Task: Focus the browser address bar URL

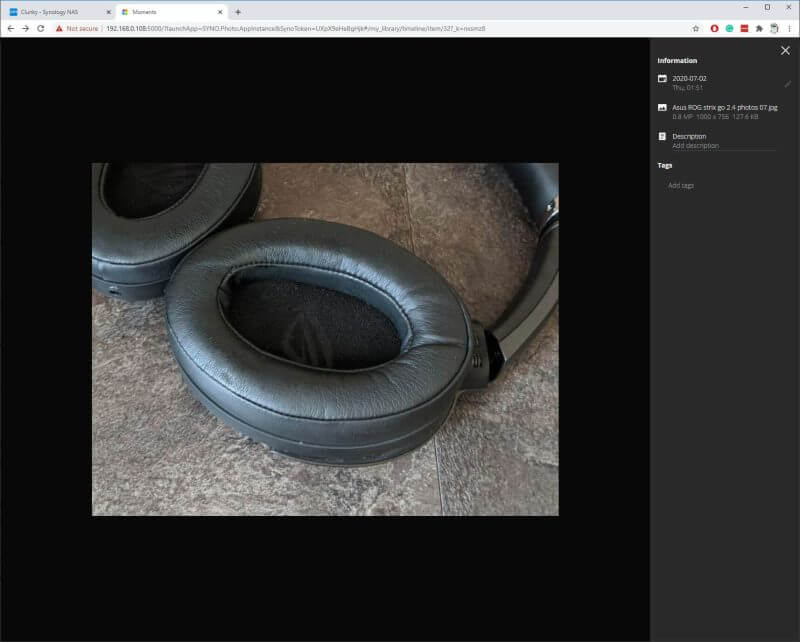Action: pyautogui.click(x=296, y=29)
